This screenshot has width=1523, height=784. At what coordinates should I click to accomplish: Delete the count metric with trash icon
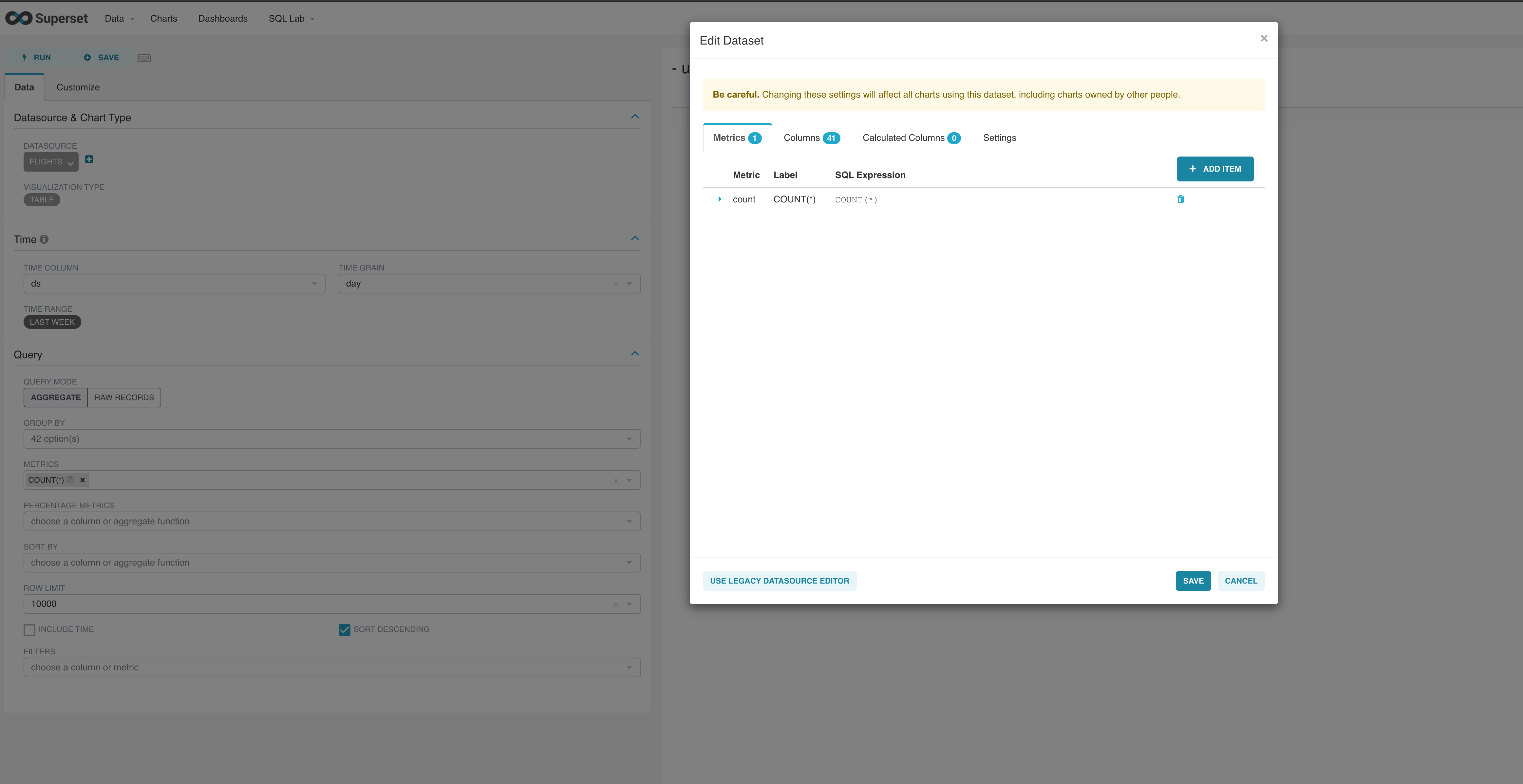(x=1181, y=199)
